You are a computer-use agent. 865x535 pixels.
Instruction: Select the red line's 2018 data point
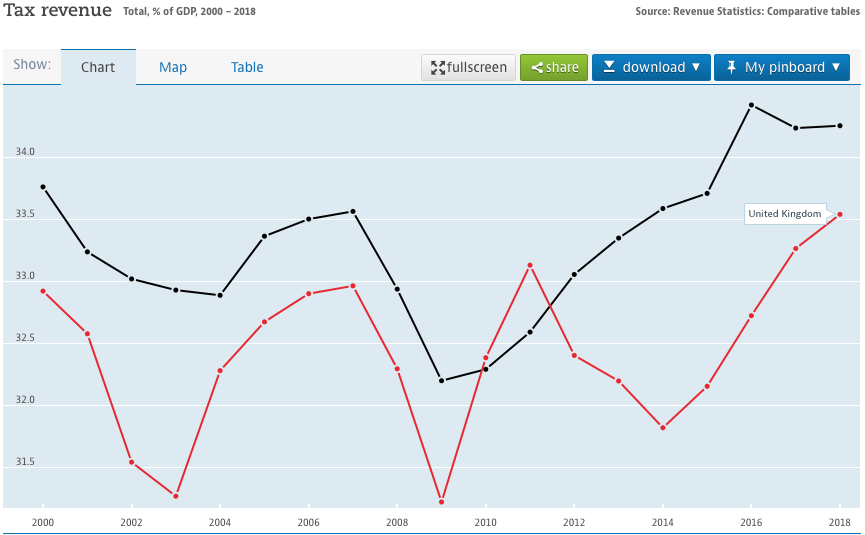click(x=840, y=214)
